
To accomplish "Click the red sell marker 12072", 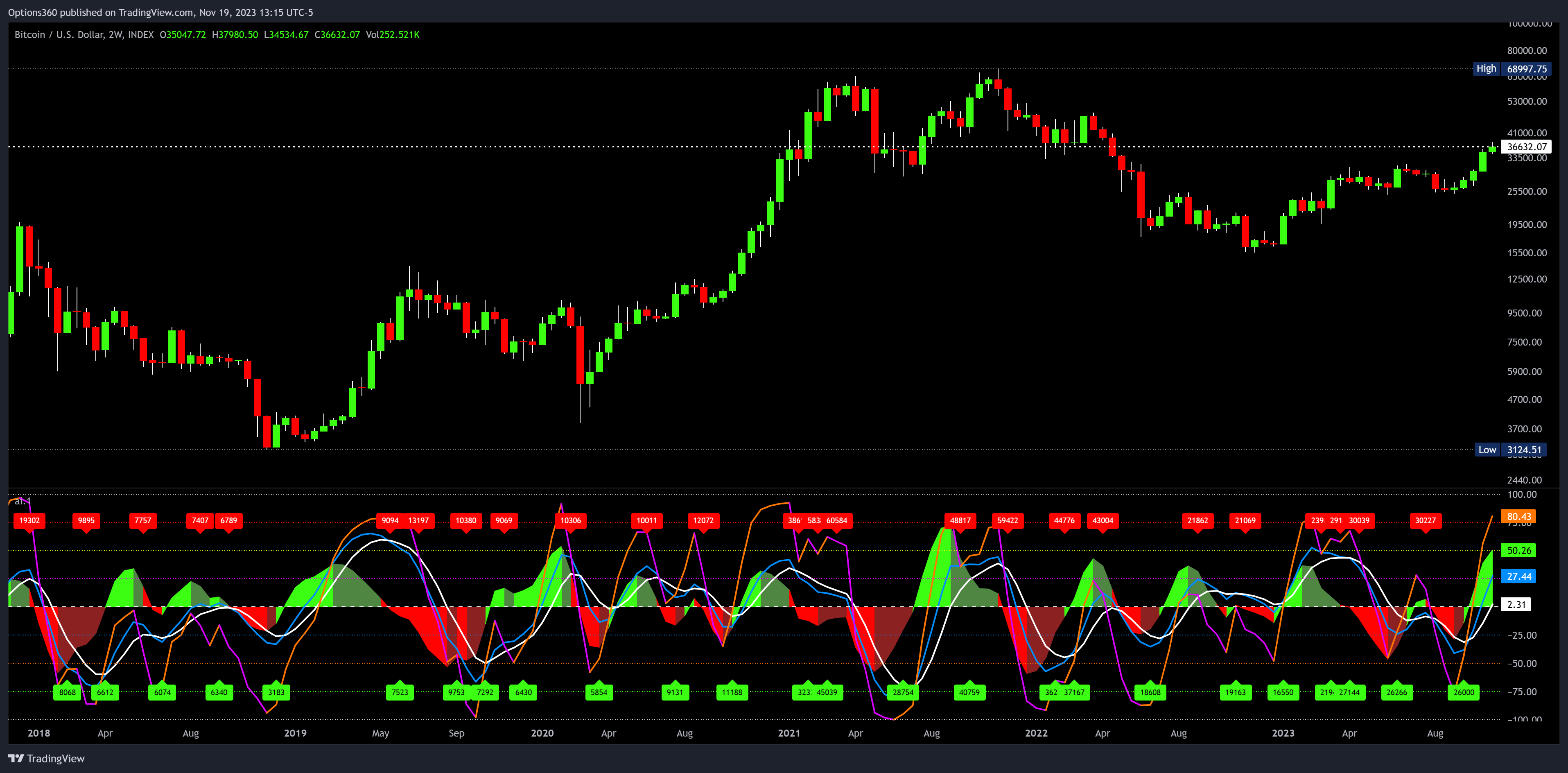I will tap(704, 521).
